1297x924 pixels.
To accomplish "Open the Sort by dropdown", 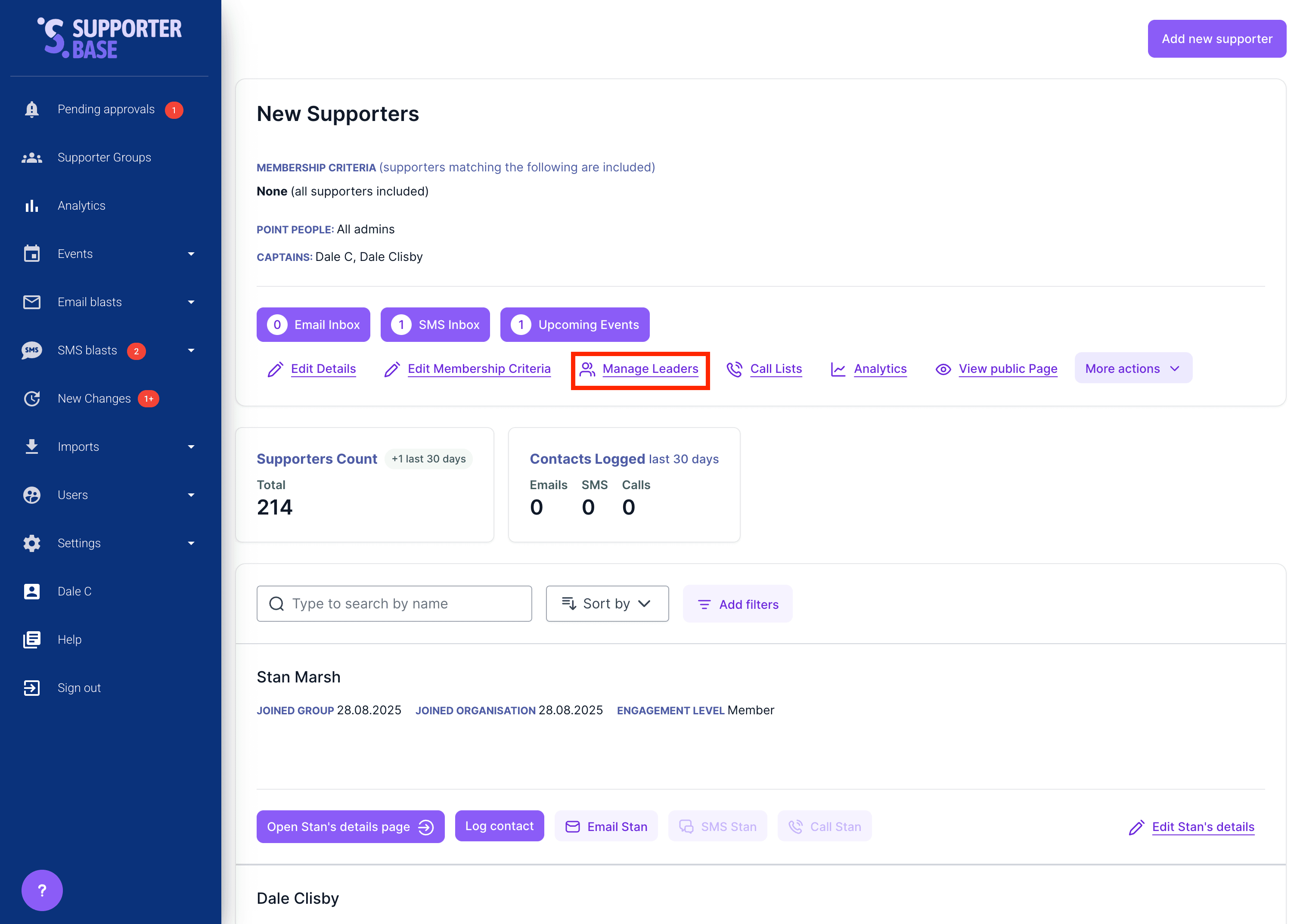I will [607, 604].
